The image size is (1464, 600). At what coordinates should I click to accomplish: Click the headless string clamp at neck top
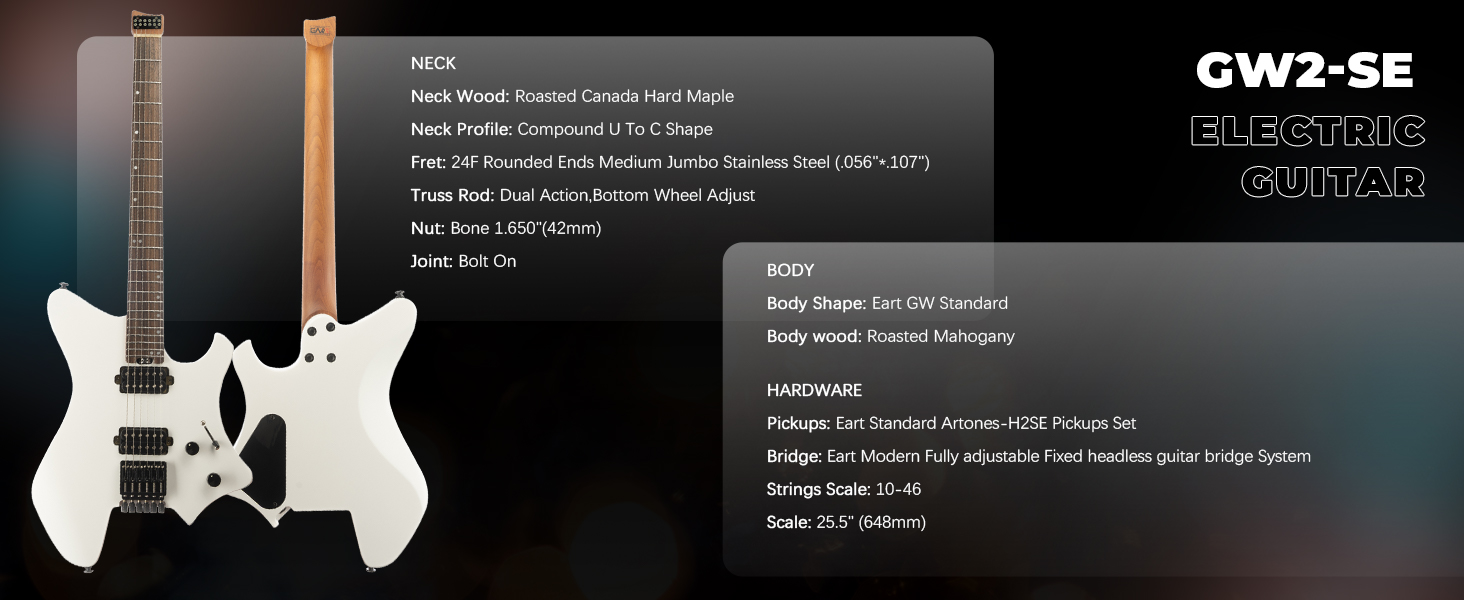click(x=147, y=21)
